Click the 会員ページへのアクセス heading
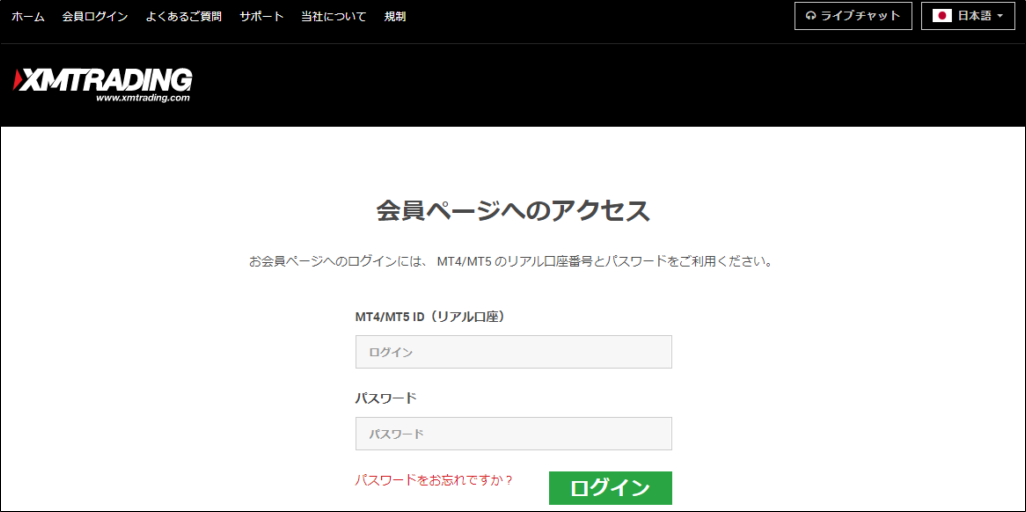Viewport: 1026px width, 512px height. 513,211
